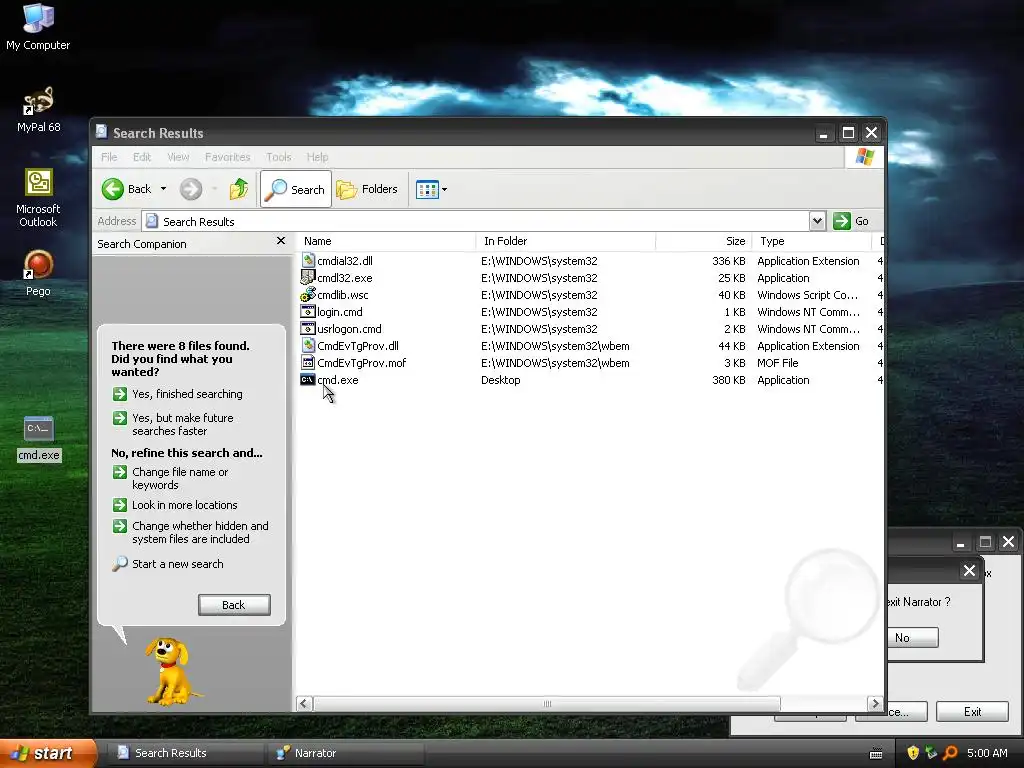
Task: Click the Go button
Action: (x=851, y=221)
